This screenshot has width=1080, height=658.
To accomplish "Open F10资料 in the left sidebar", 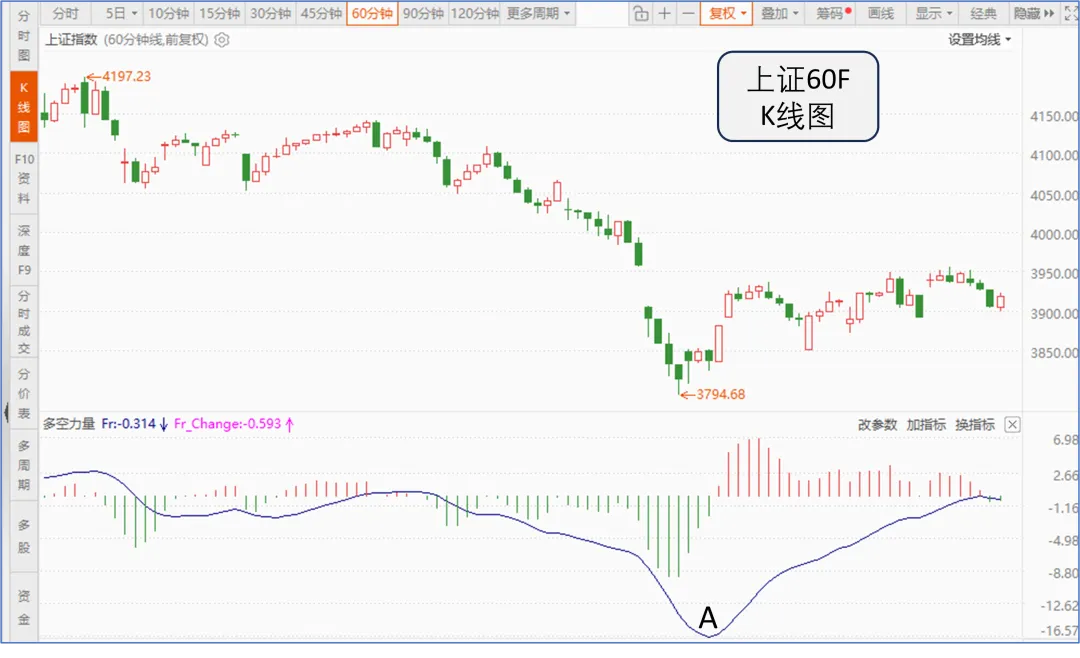I will [x=23, y=178].
